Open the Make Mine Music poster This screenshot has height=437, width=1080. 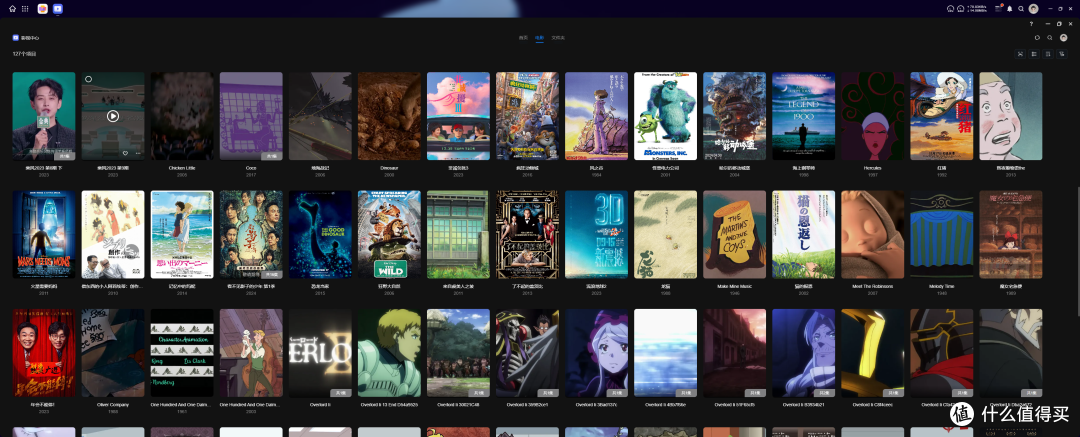pyautogui.click(x=734, y=234)
